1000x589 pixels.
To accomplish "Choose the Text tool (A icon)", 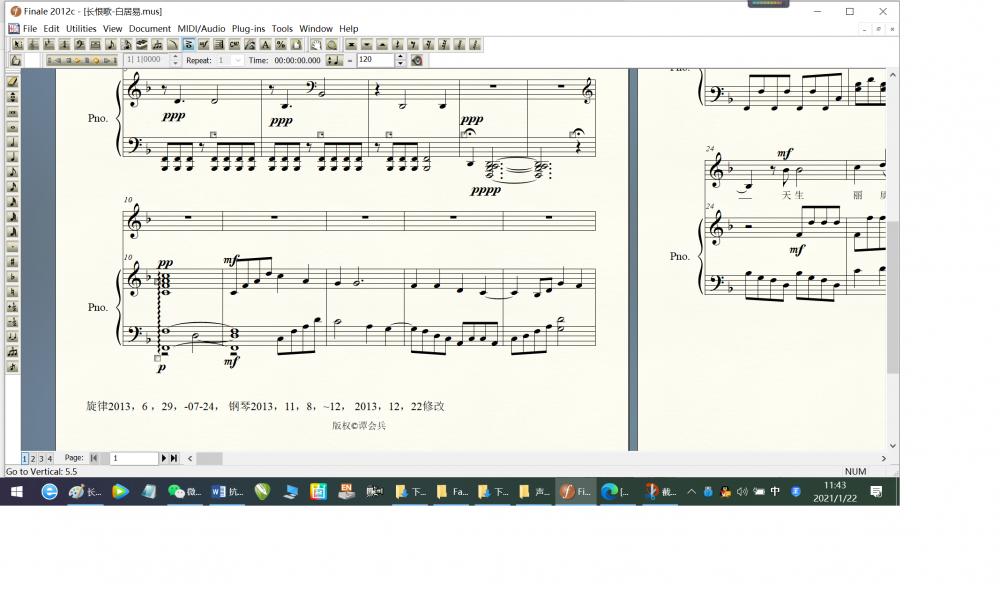I will coord(265,44).
